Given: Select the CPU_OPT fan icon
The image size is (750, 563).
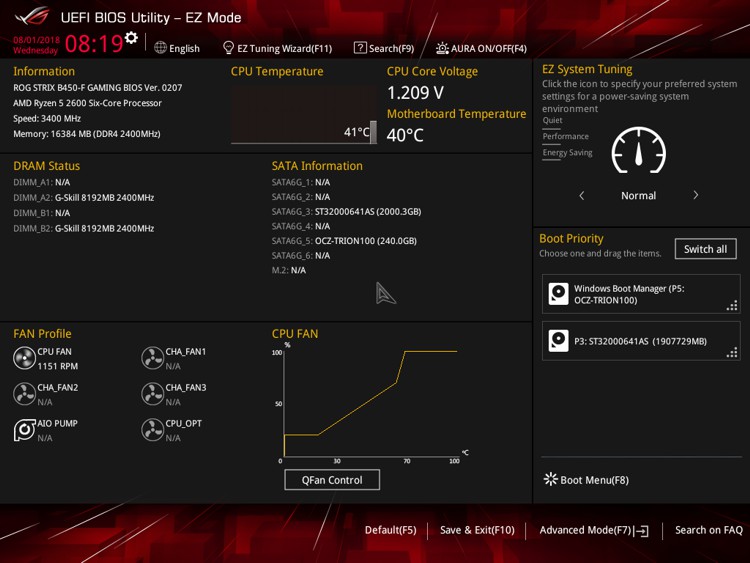Looking at the screenshot, I should point(153,430).
